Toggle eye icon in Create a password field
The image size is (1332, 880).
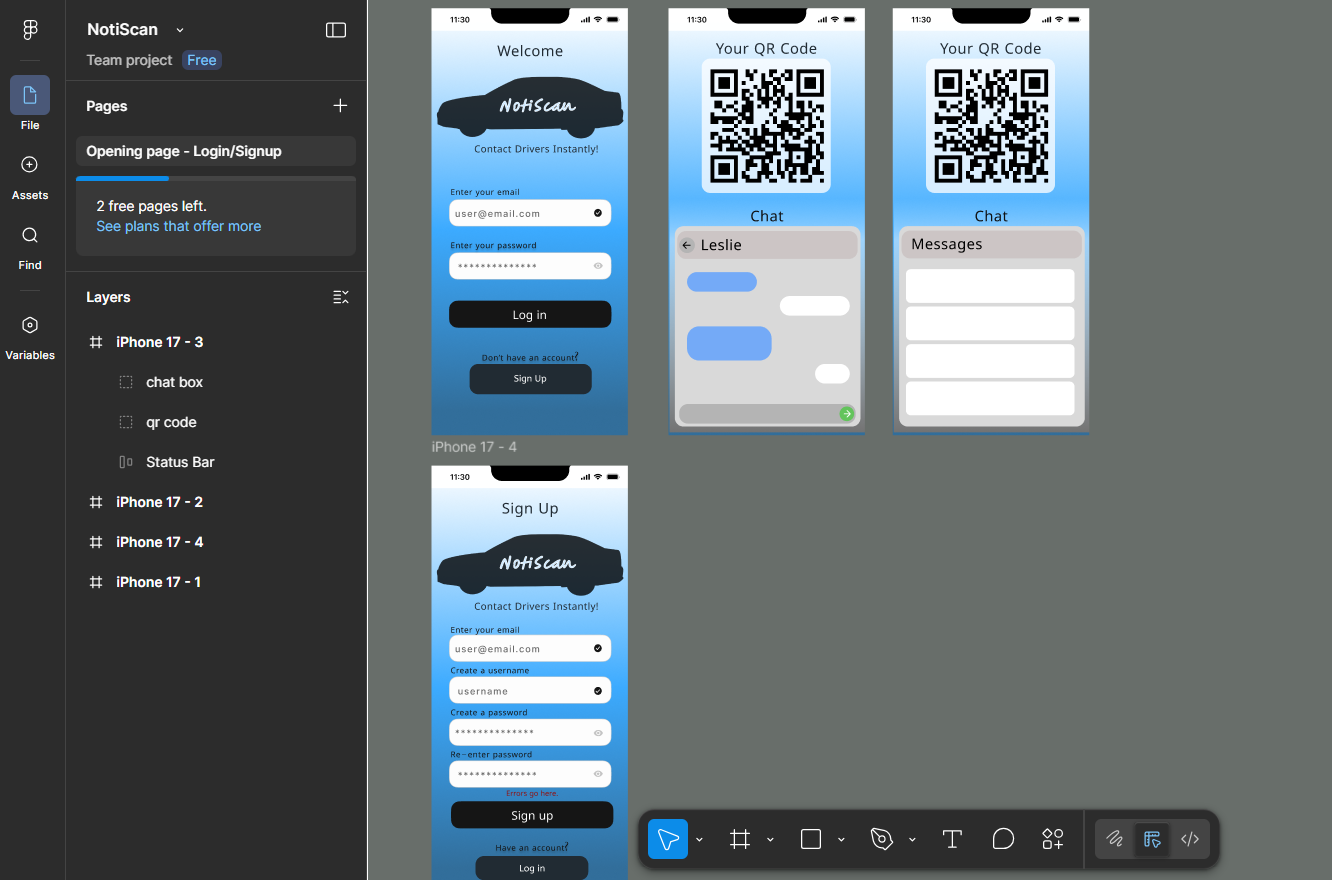coord(598,733)
